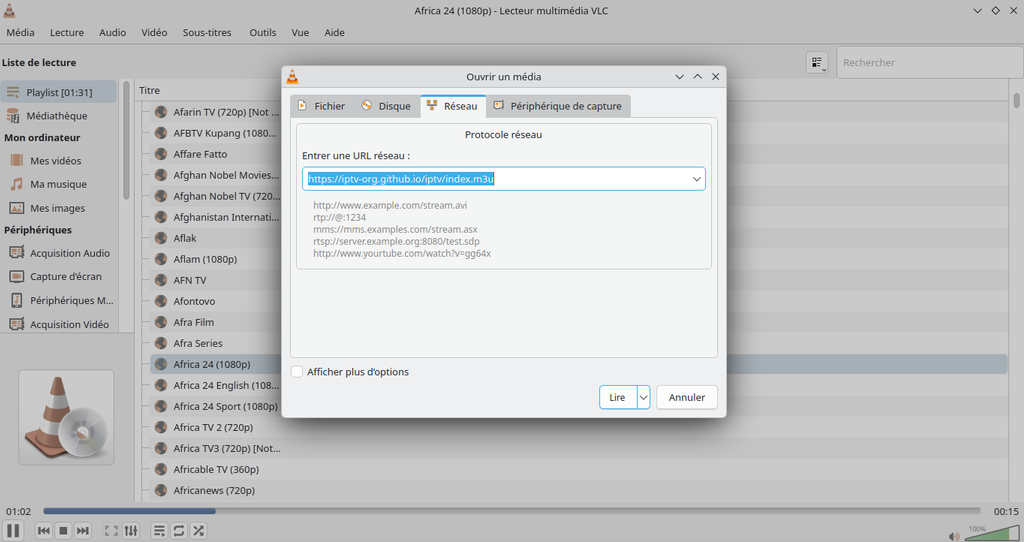The image size is (1024, 542).
Task: Adjust the volume slider
Action: [991, 533]
